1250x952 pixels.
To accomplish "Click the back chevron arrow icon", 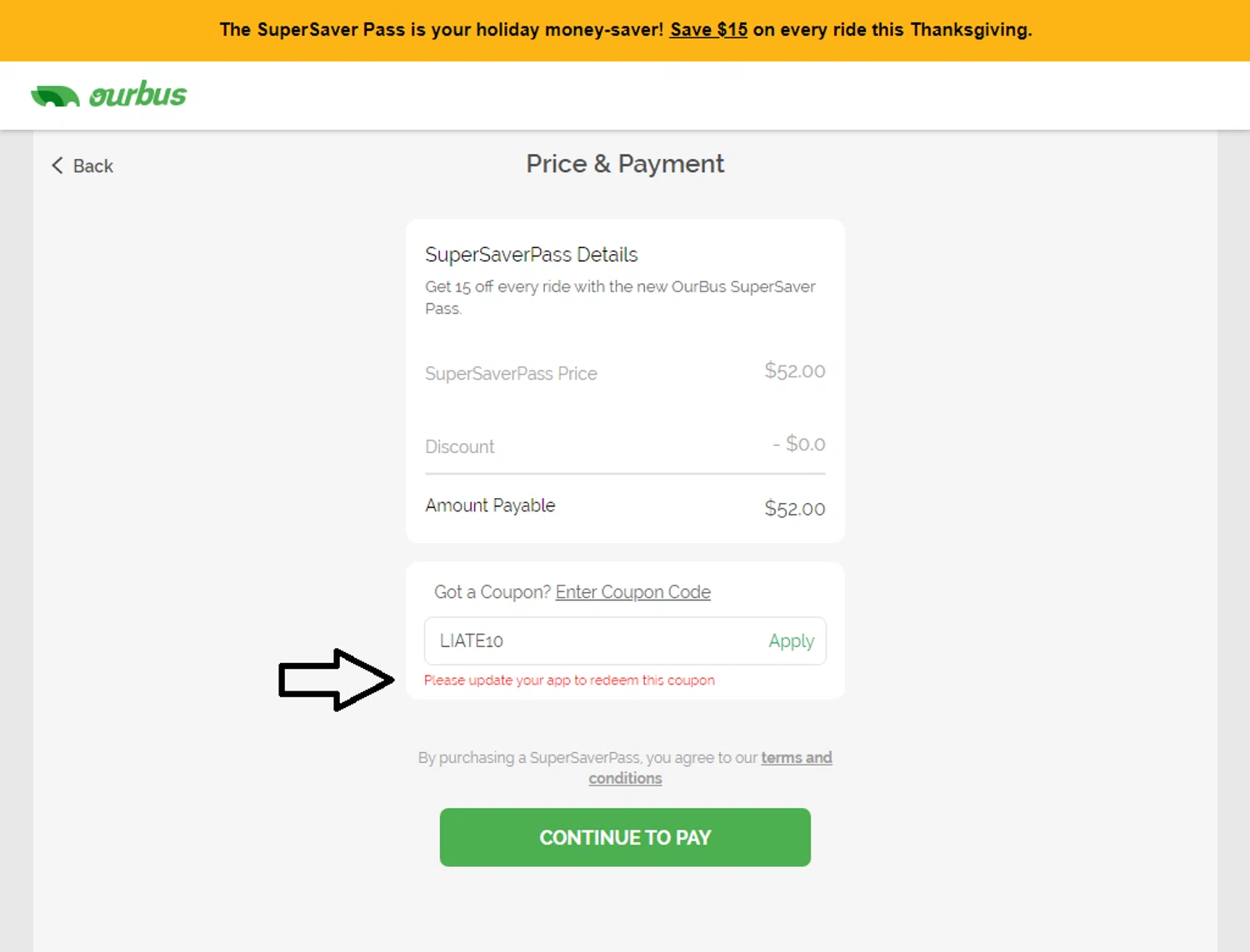I will coord(57,166).
